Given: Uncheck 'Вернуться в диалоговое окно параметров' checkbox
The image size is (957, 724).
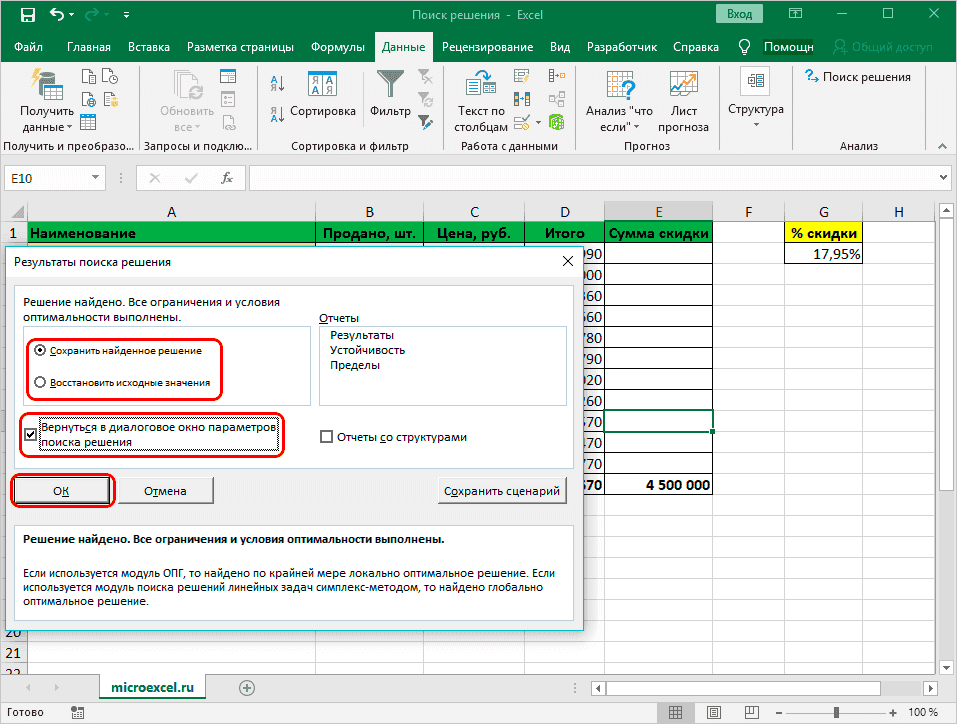Looking at the screenshot, I should click(x=31, y=434).
